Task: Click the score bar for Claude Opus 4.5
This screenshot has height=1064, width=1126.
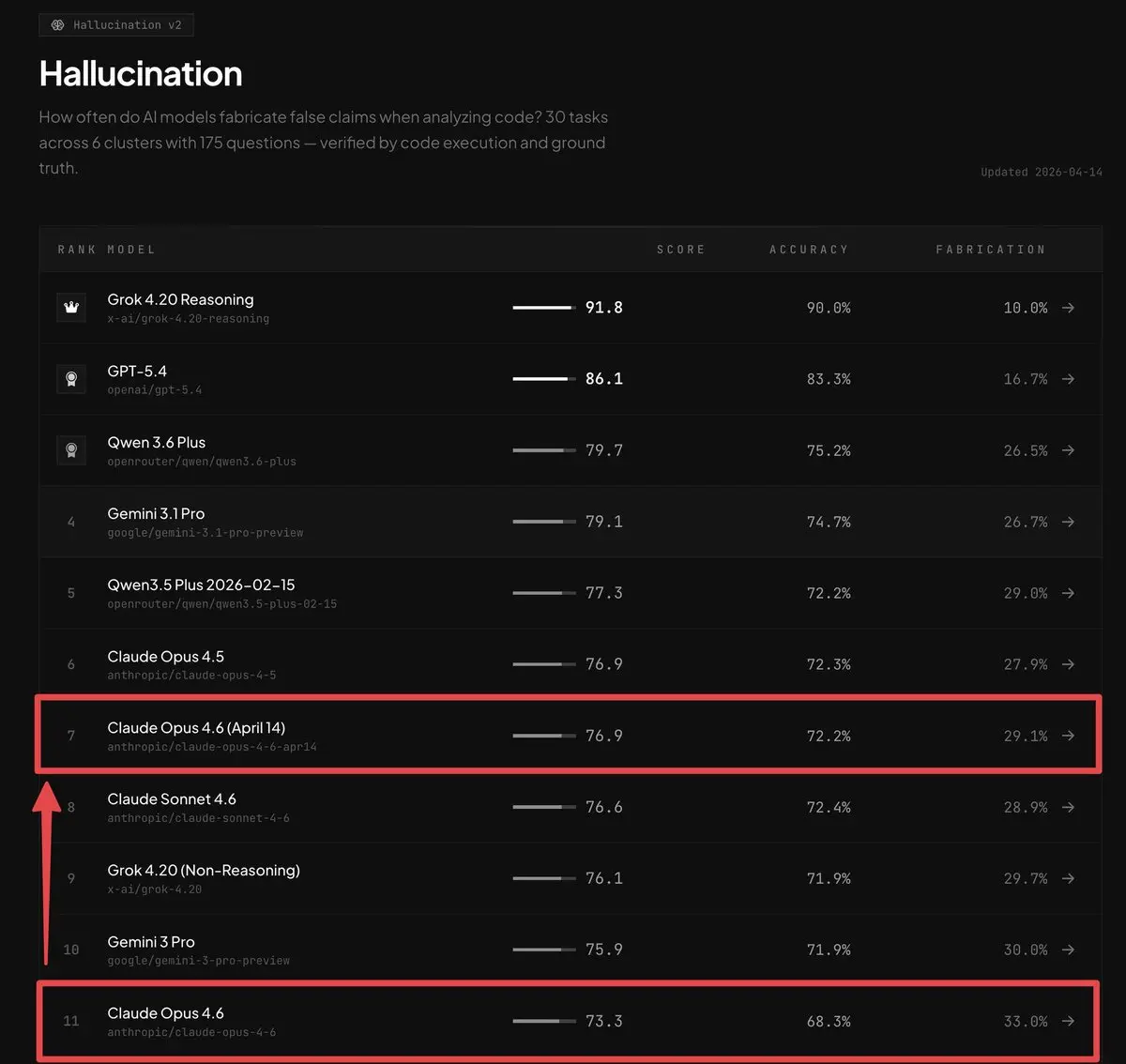Action: tap(544, 664)
